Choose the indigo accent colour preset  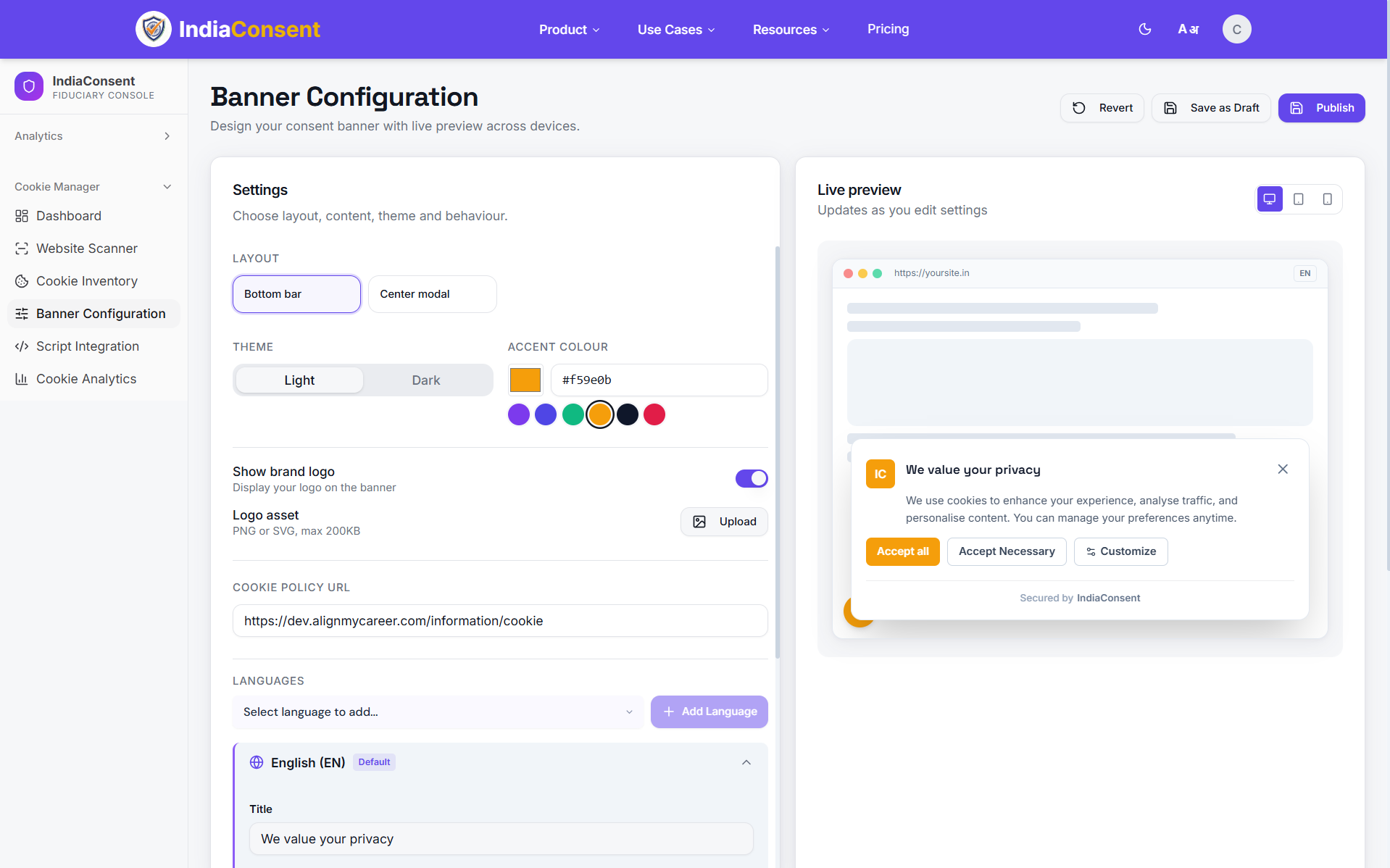click(x=546, y=414)
